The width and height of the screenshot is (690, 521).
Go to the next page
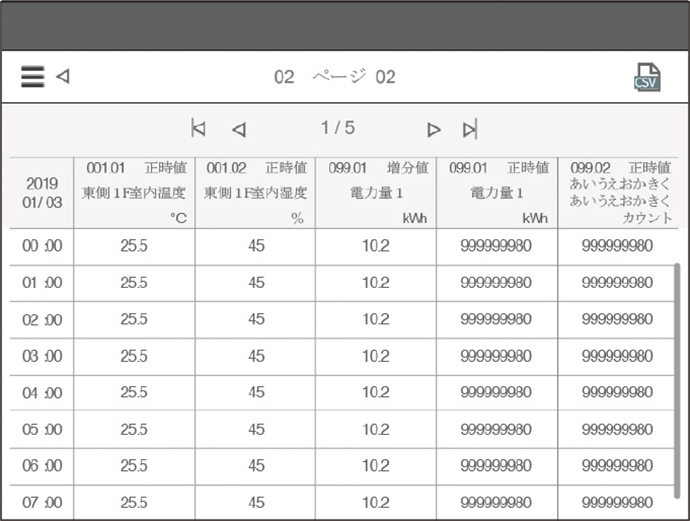[433, 129]
